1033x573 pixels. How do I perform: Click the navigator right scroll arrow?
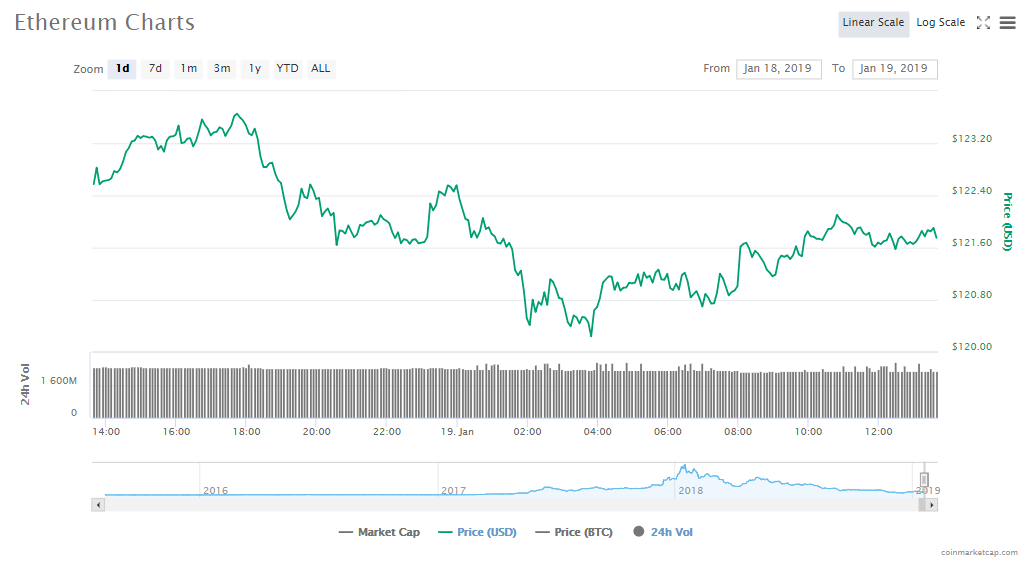pos(931,505)
